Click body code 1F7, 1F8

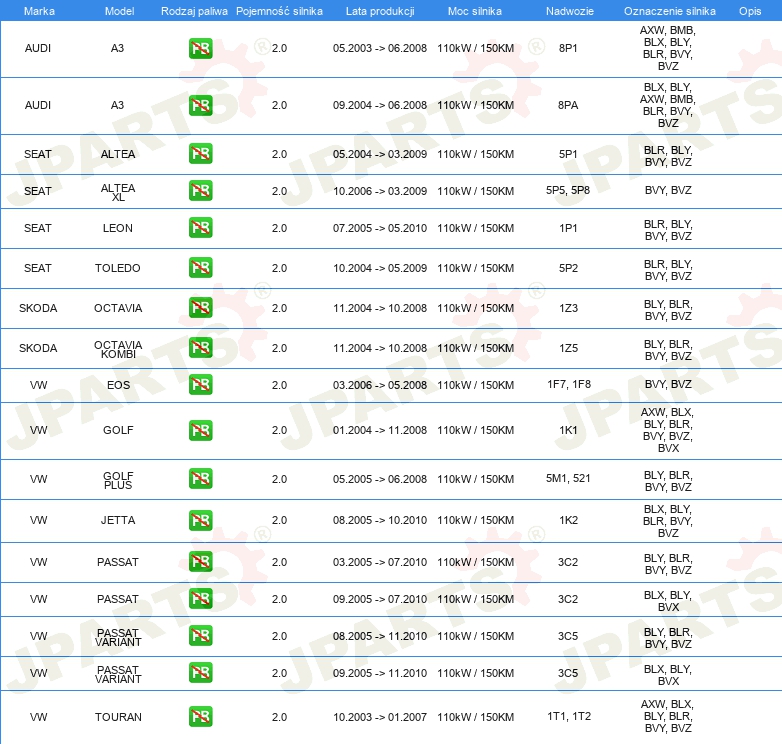pyautogui.click(x=569, y=384)
